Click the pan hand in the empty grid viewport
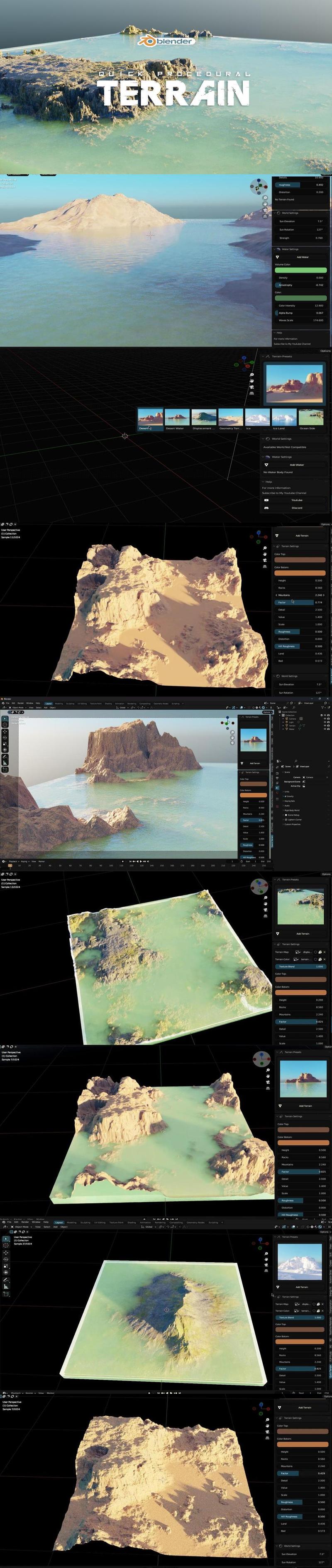332x1568 pixels. 251,380
